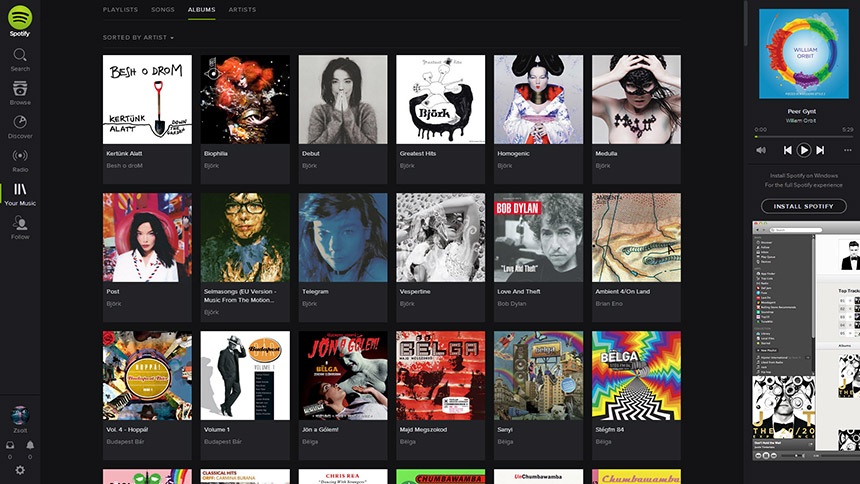860x484 pixels.
Task: Open the Biophilia album cover
Action: click(245, 99)
